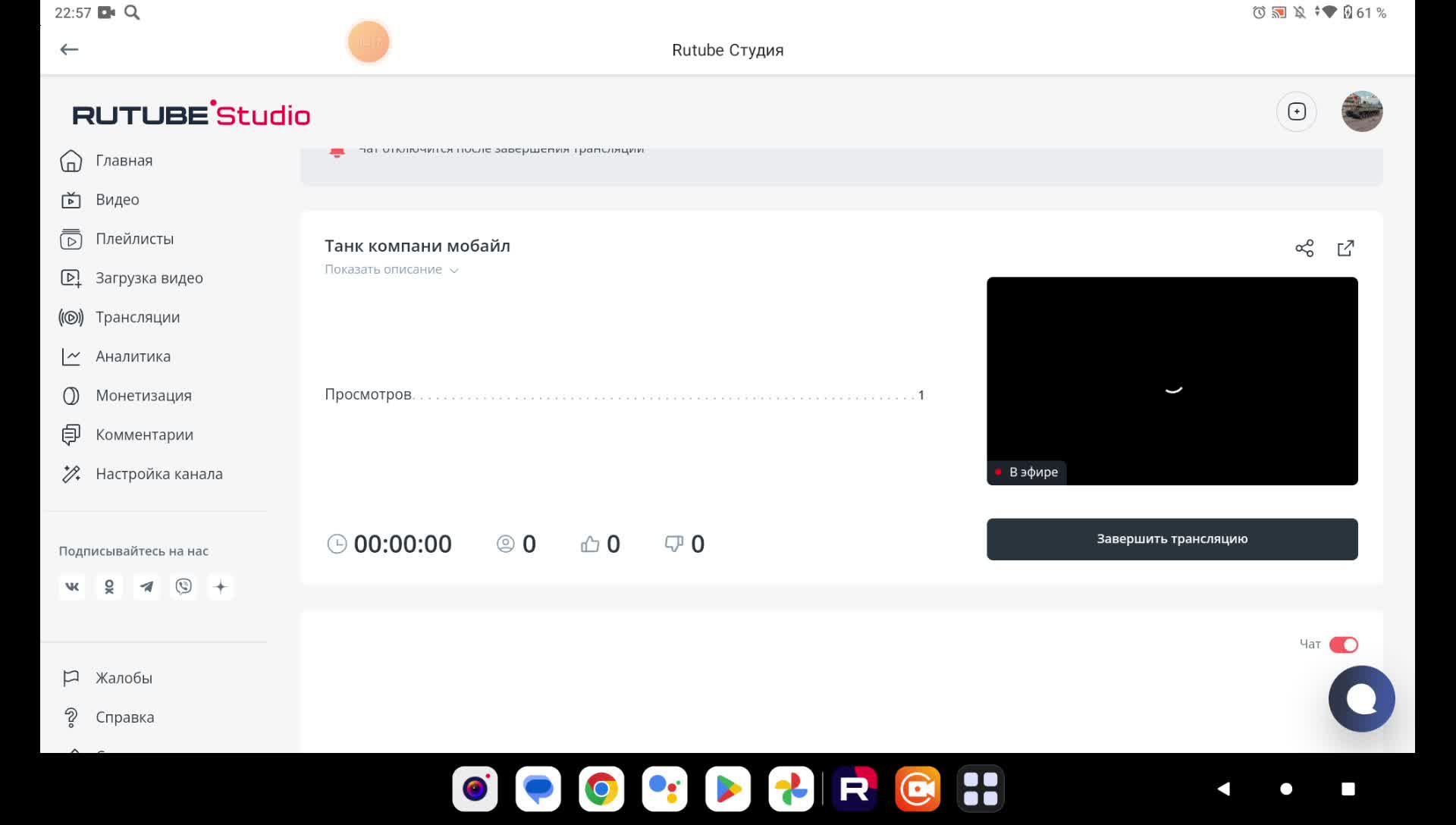This screenshot has width=1456, height=825.
Task: Go back with the arrow
Action: tap(69, 50)
